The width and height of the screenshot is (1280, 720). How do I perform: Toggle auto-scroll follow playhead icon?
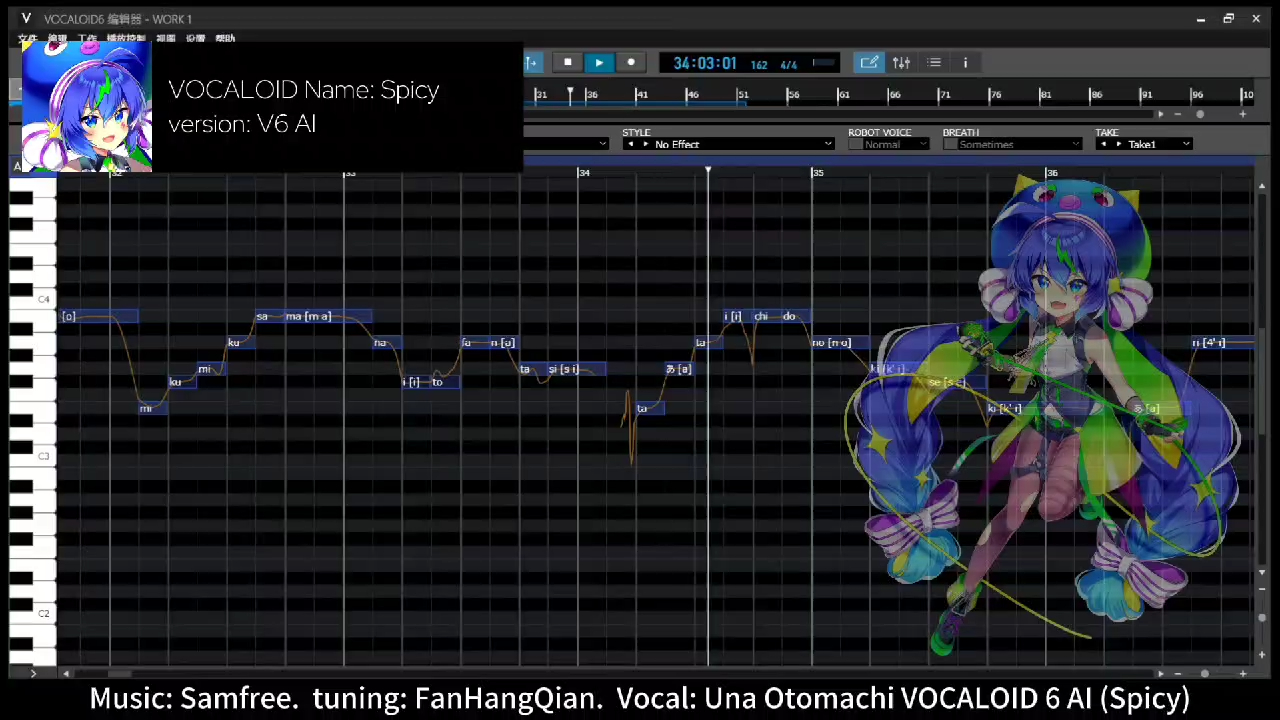click(x=531, y=62)
